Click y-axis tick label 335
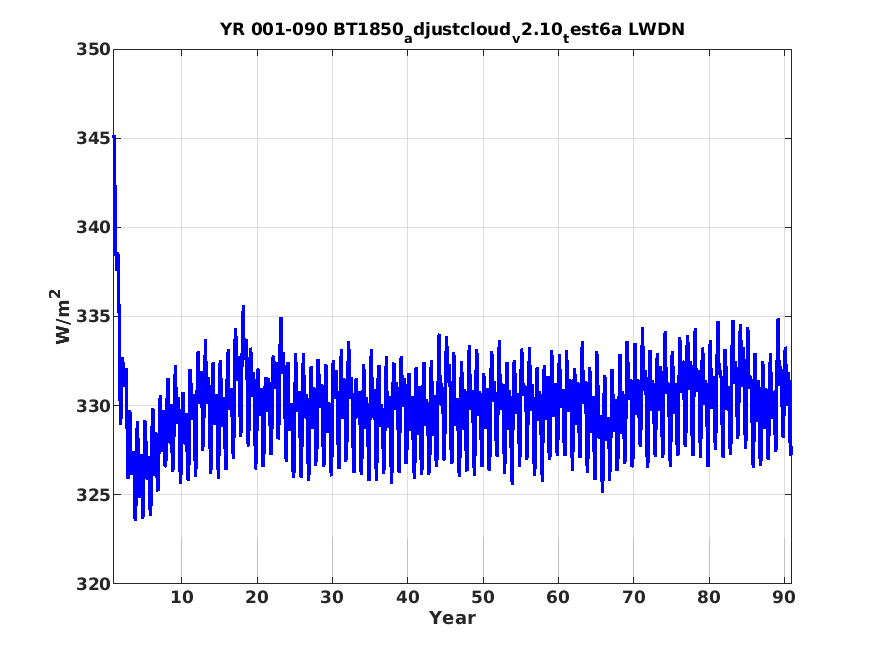Image resolution: width=875 pixels, height=656 pixels. [x=93, y=316]
